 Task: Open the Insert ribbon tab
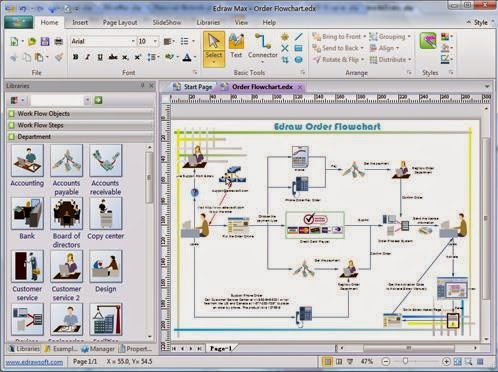[80, 22]
